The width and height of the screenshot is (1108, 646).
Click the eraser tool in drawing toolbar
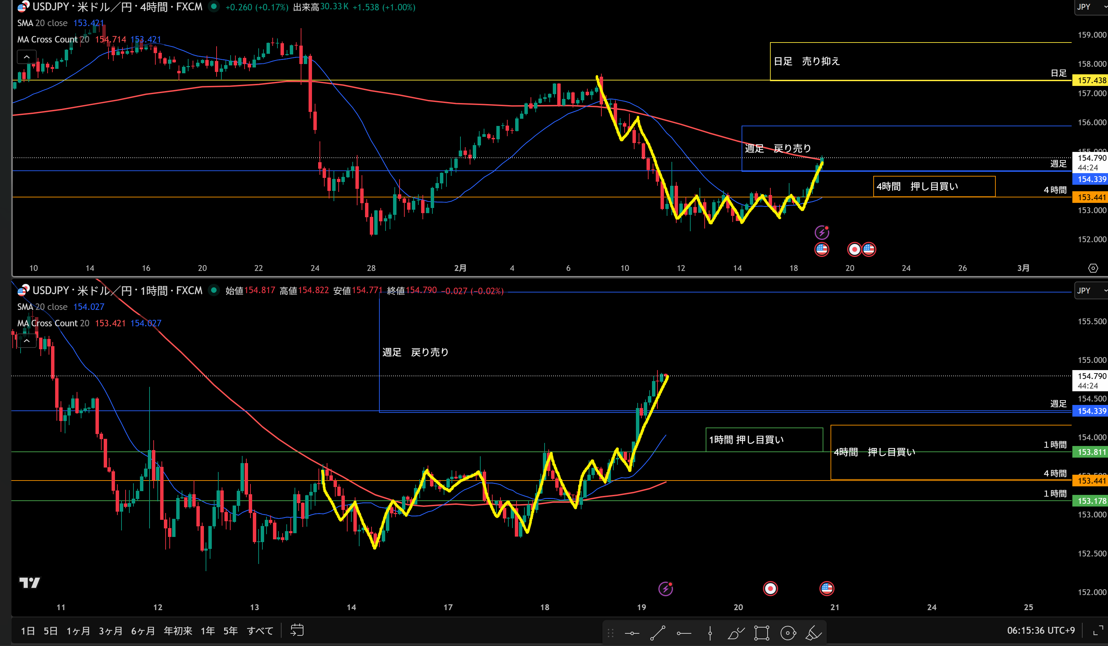(814, 633)
